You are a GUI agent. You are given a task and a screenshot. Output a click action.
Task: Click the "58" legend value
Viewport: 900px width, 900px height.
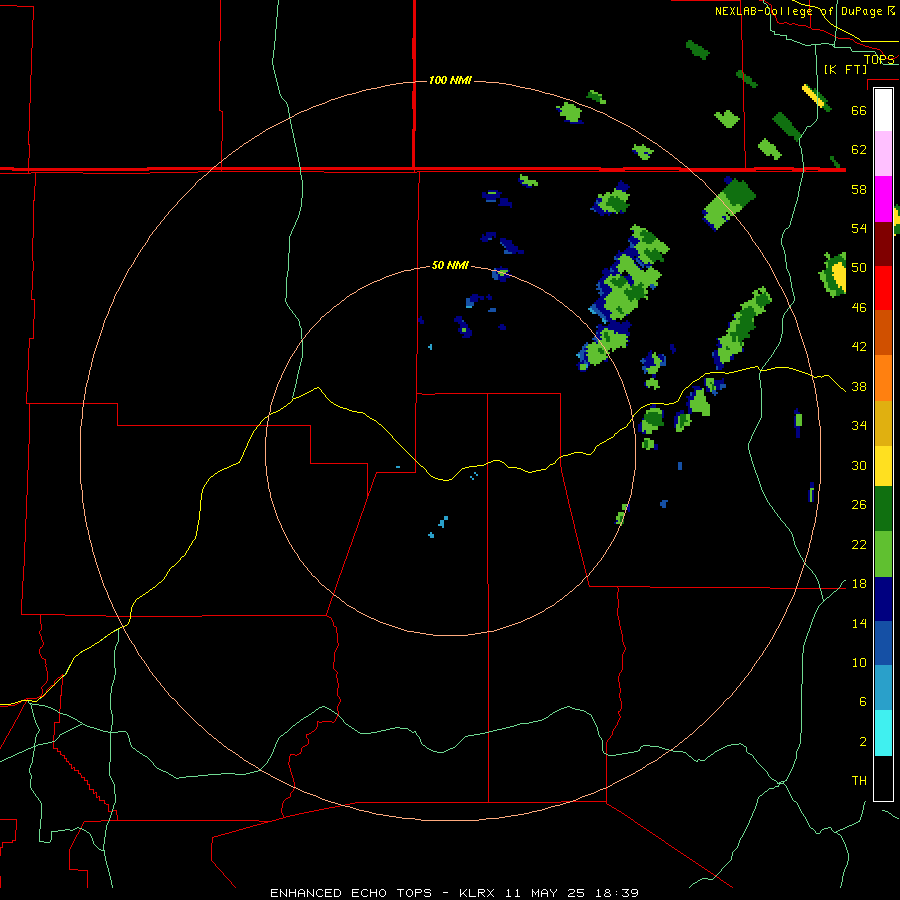pos(859,189)
